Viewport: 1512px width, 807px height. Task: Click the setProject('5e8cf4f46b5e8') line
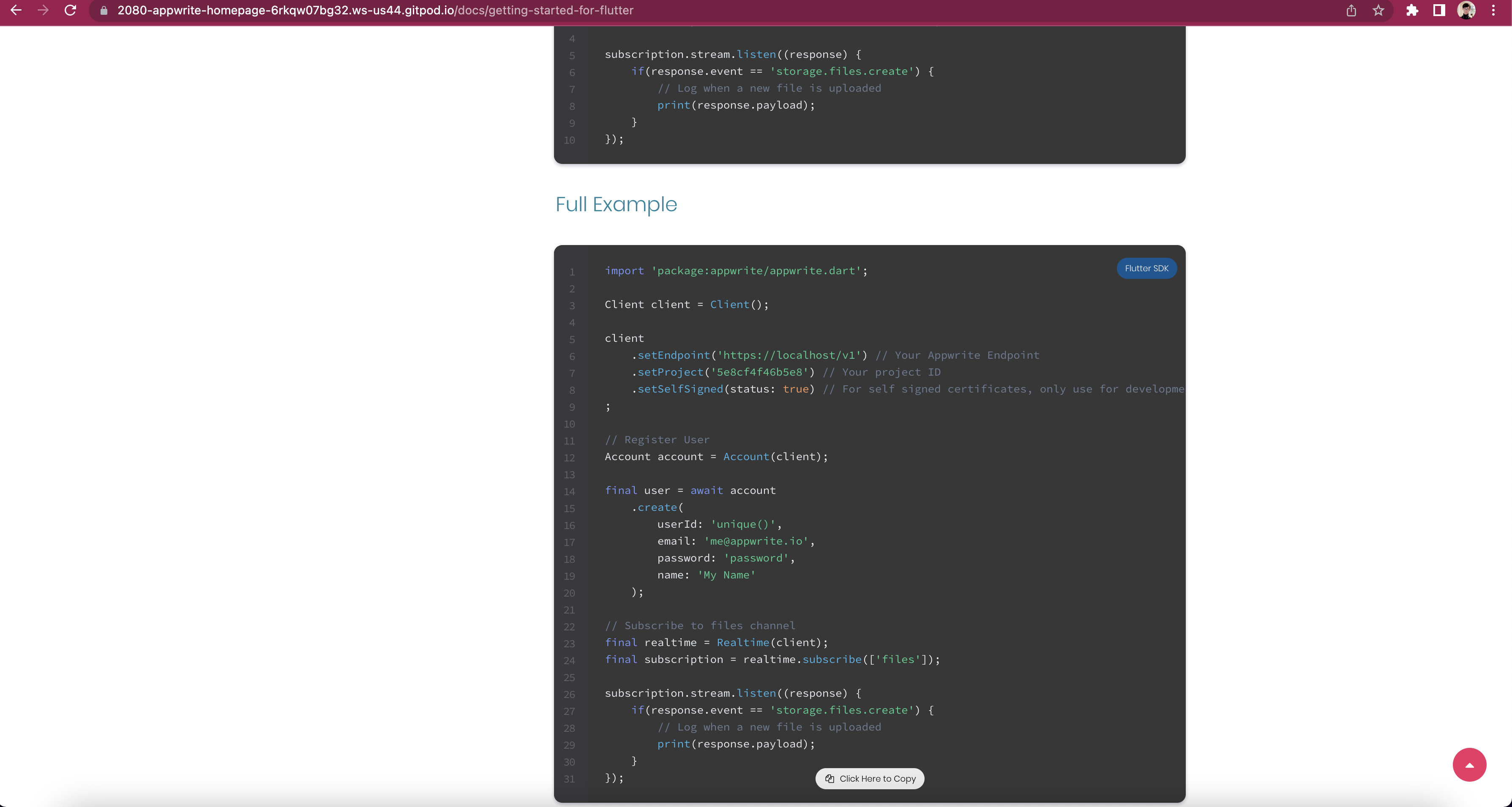[786, 372]
